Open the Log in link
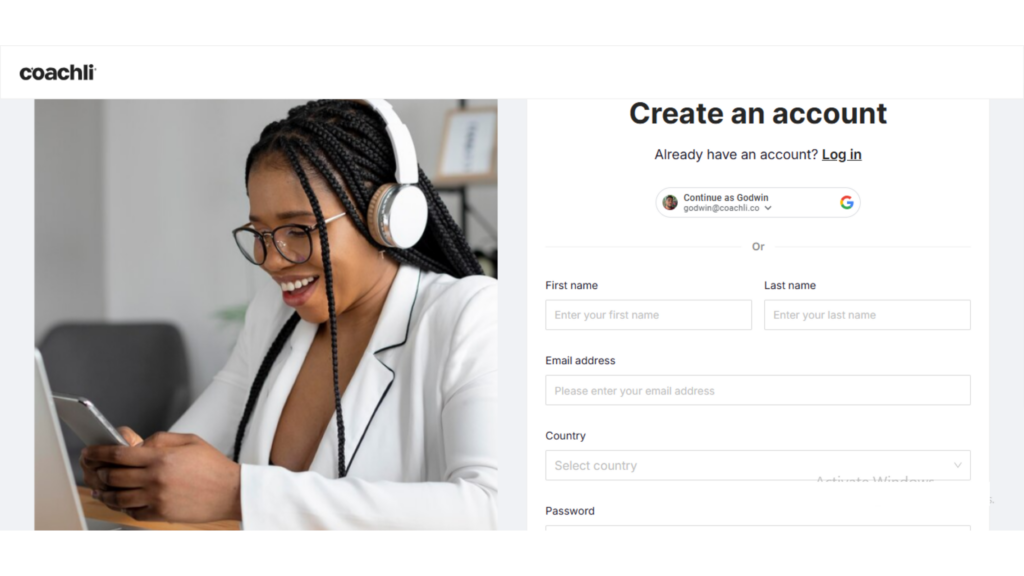This screenshot has height=576, width=1024. [841, 155]
